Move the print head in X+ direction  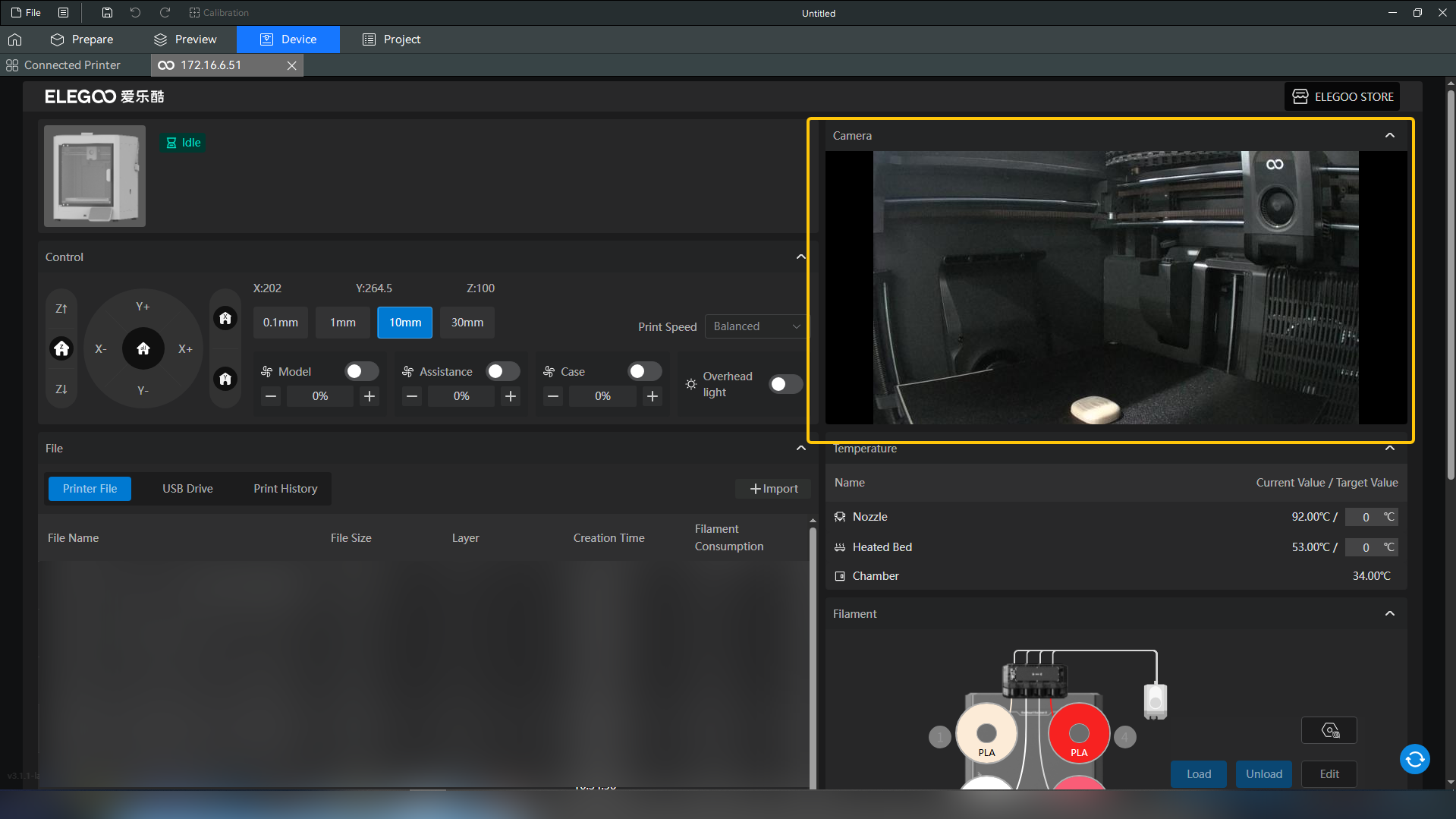click(x=185, y=349)
